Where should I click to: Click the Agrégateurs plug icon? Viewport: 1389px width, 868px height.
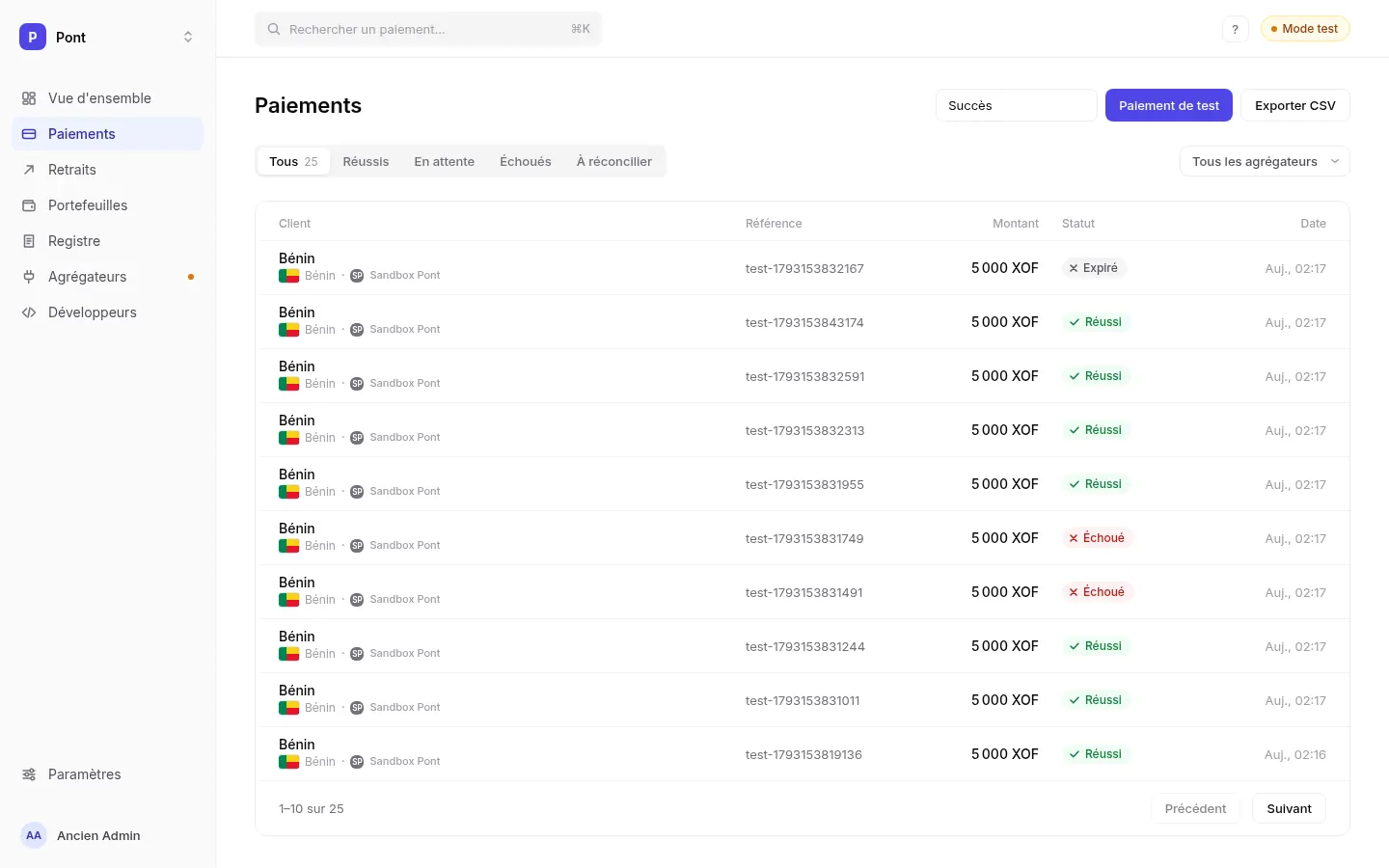pos(29,277)
